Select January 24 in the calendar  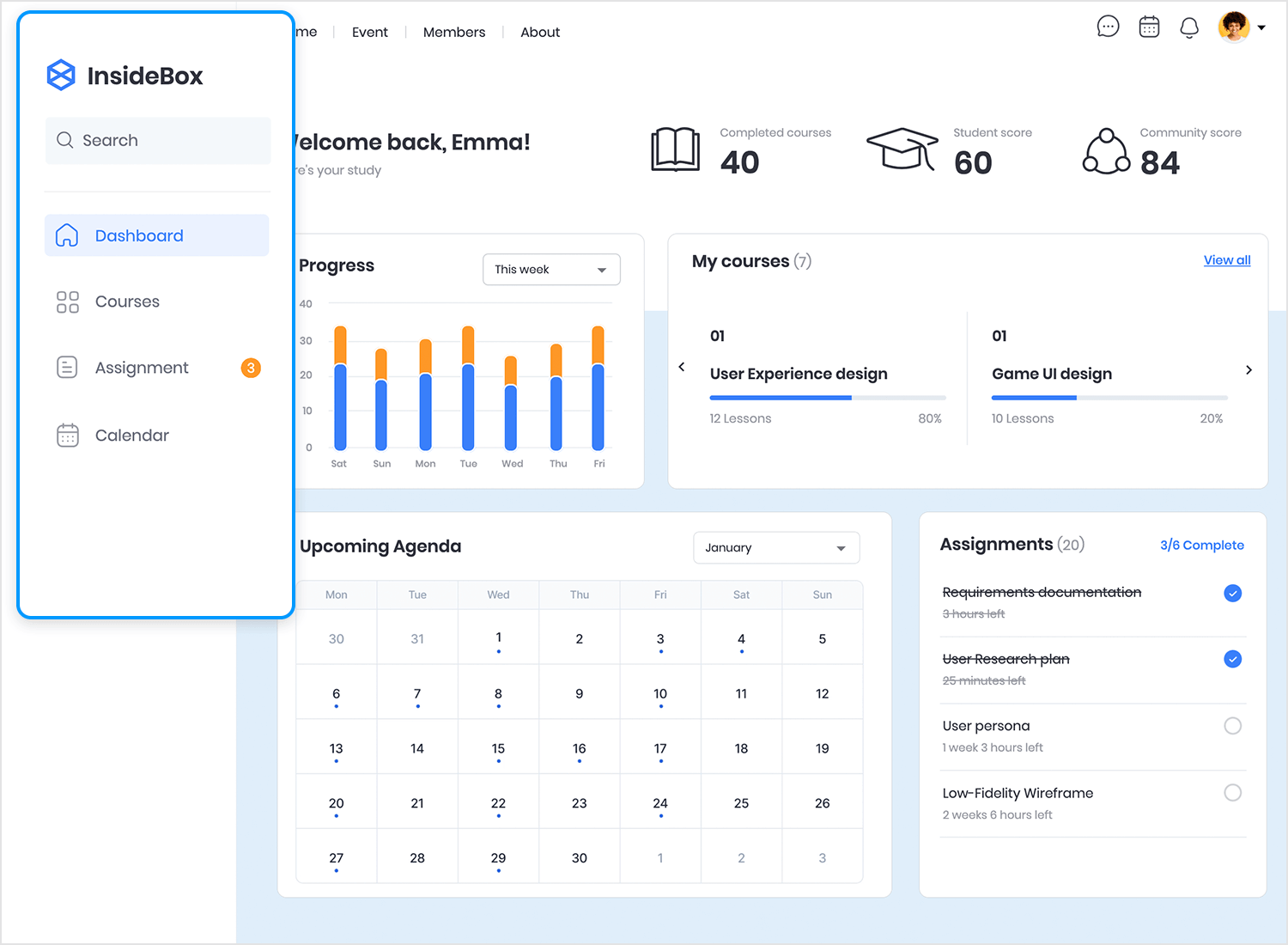660,802
